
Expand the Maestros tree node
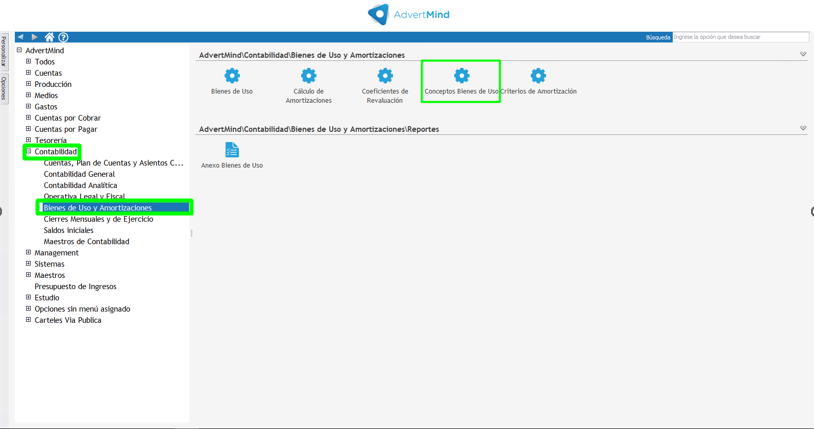click(x=29, y=275)
